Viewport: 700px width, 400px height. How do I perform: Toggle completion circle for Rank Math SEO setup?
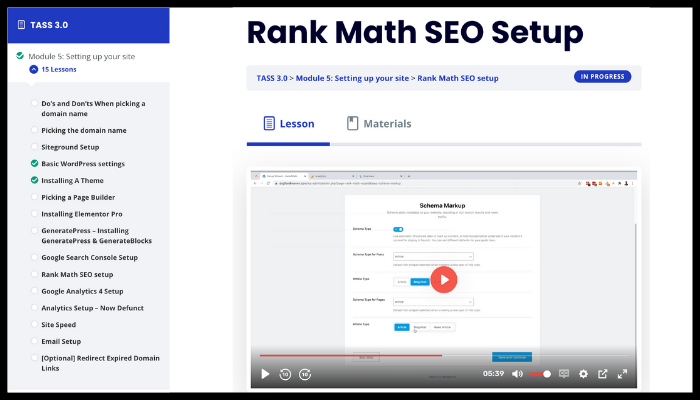point(34,274)
